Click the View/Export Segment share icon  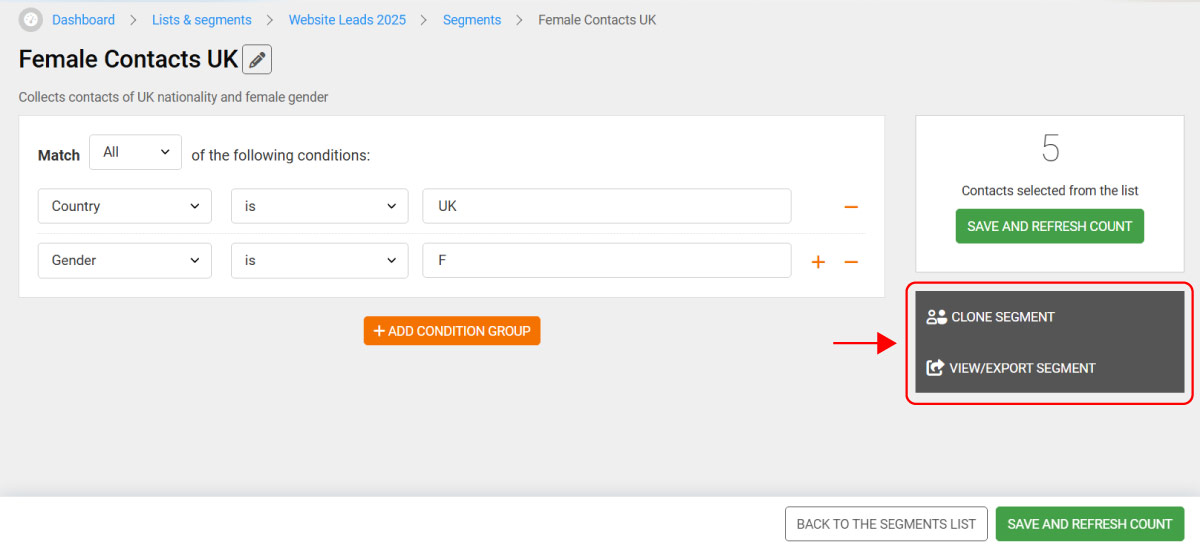[x=936, y=368]
